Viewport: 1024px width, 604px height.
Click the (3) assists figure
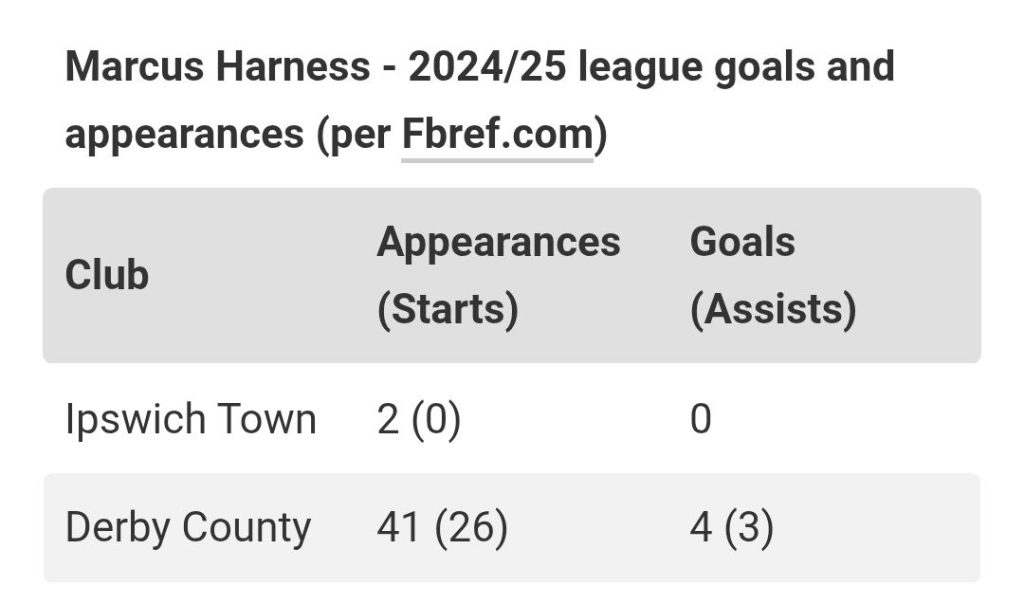click(749, 528)
